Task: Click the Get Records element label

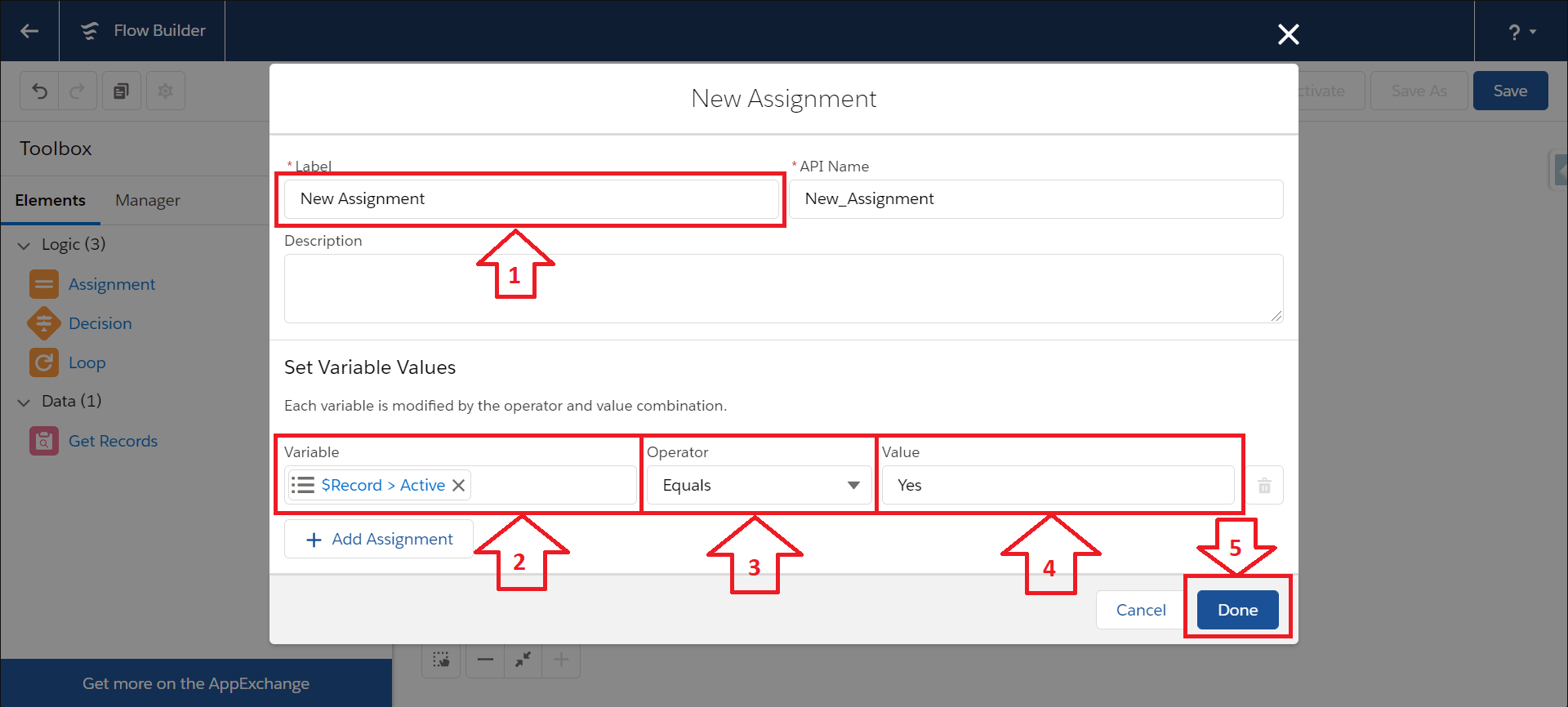Action: coord(113,441)
